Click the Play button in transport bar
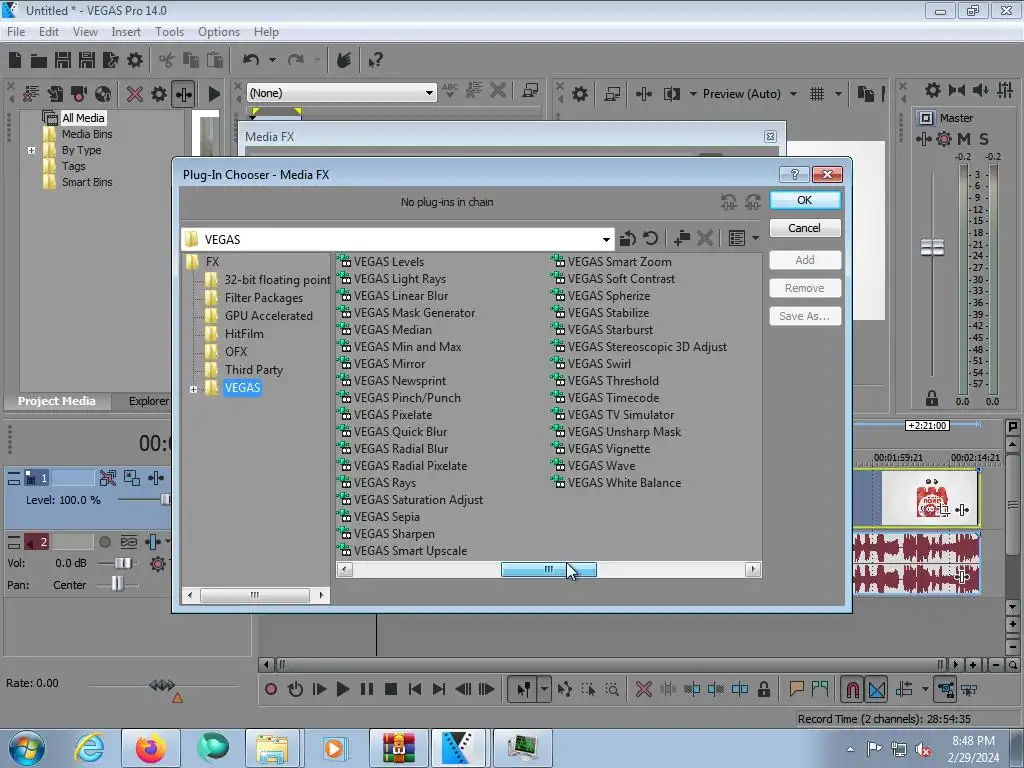The image size is (1024, 768). tap(342, 689)
